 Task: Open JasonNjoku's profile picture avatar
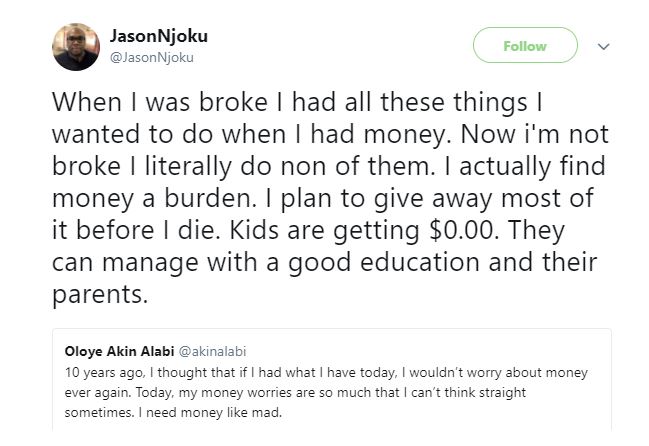coord(76,47)
